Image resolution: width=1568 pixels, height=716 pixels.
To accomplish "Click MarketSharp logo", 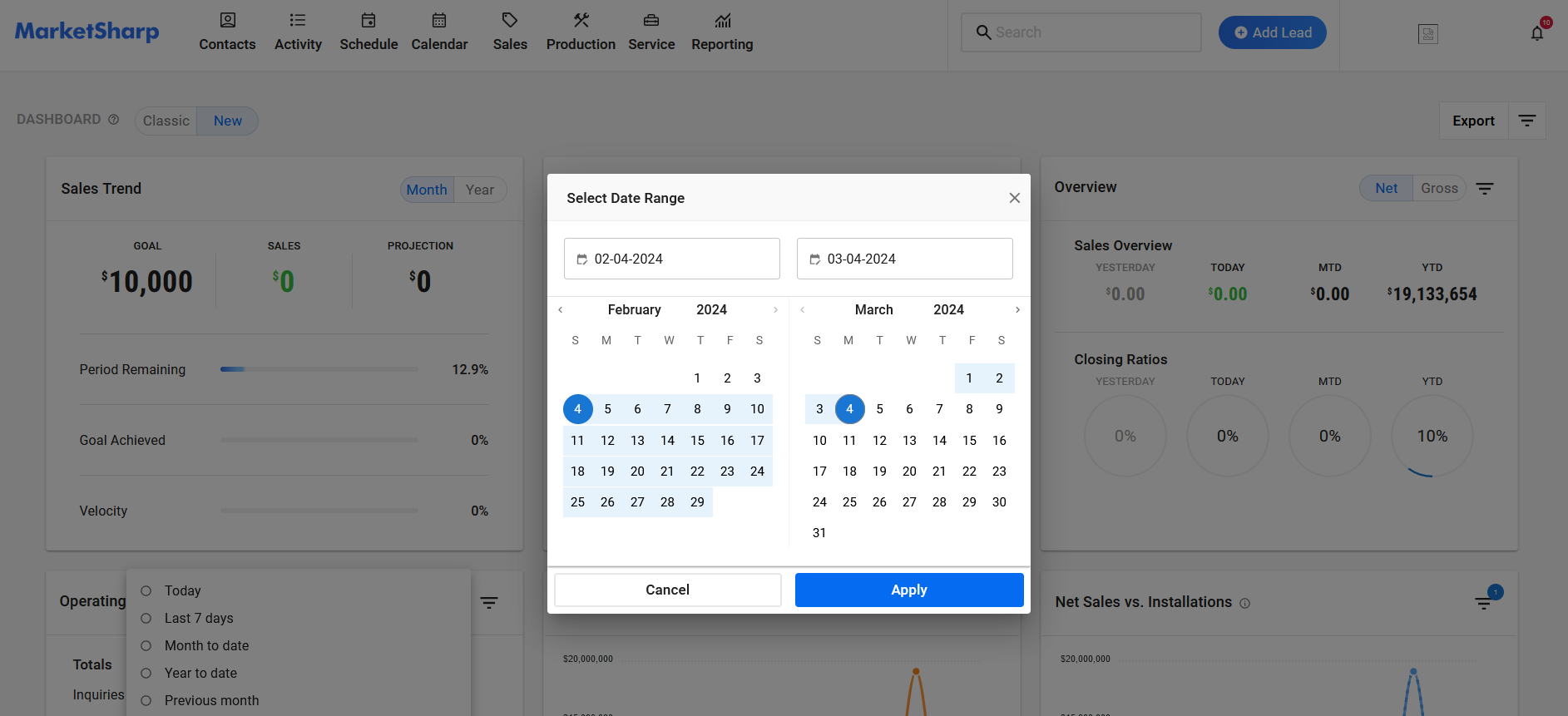I will [87, 32].
